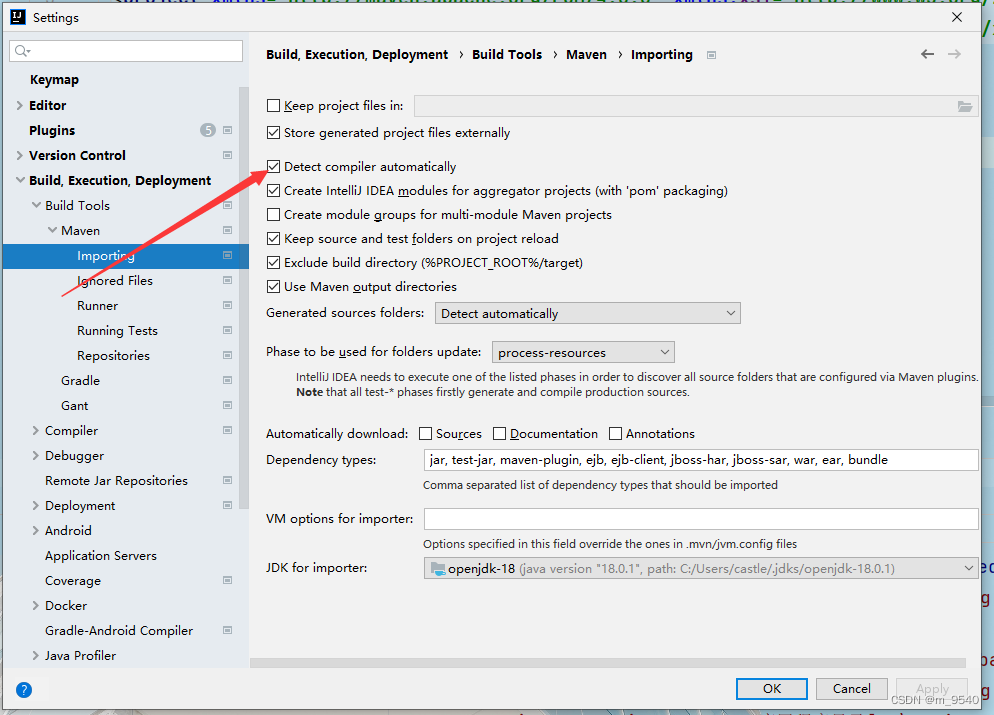The height and width of the screenshot is (715, 994).
Task: Toggle Store generated project files externally
Action: (273, 132)
